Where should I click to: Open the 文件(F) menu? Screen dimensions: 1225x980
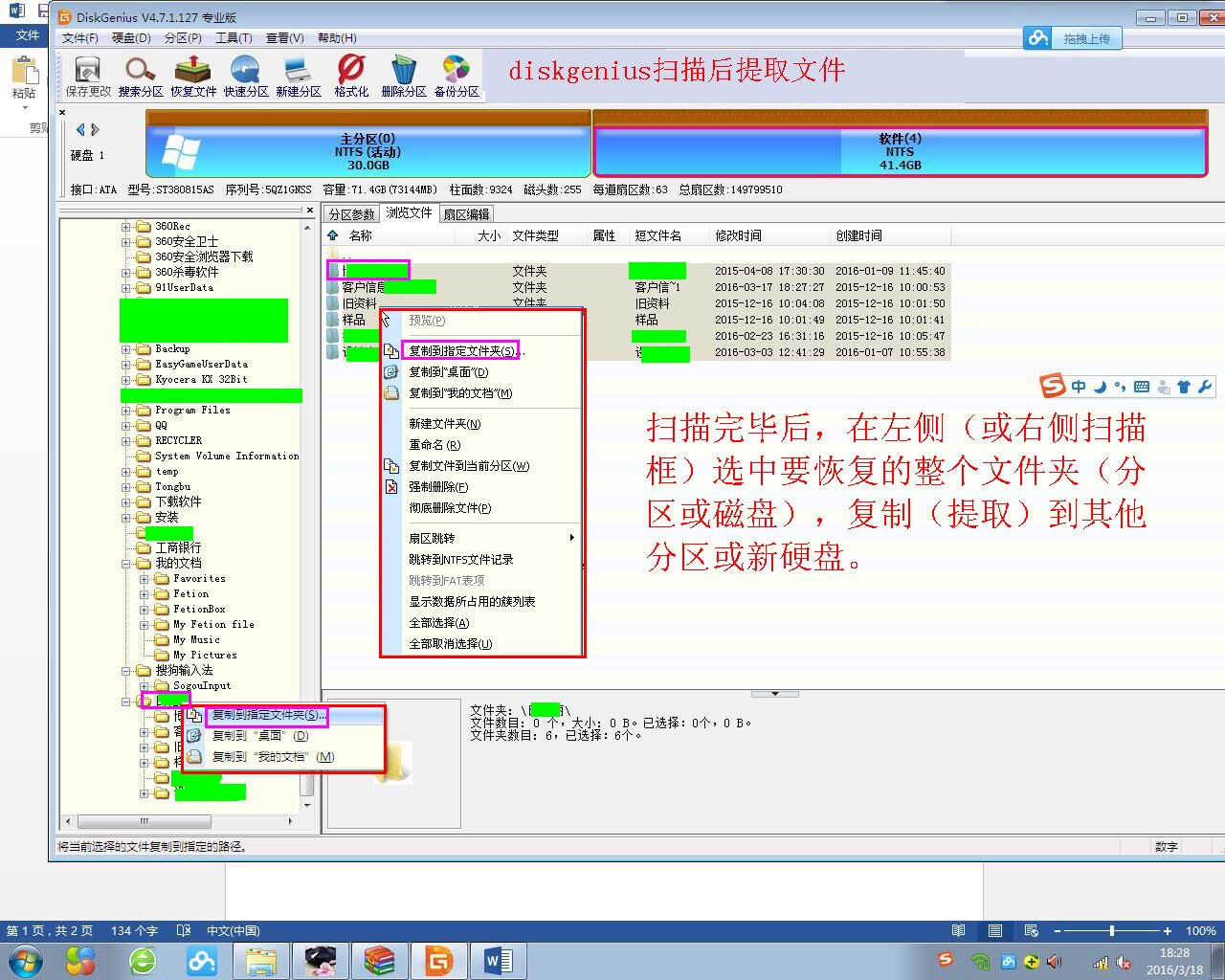click(x=80, y=38)
